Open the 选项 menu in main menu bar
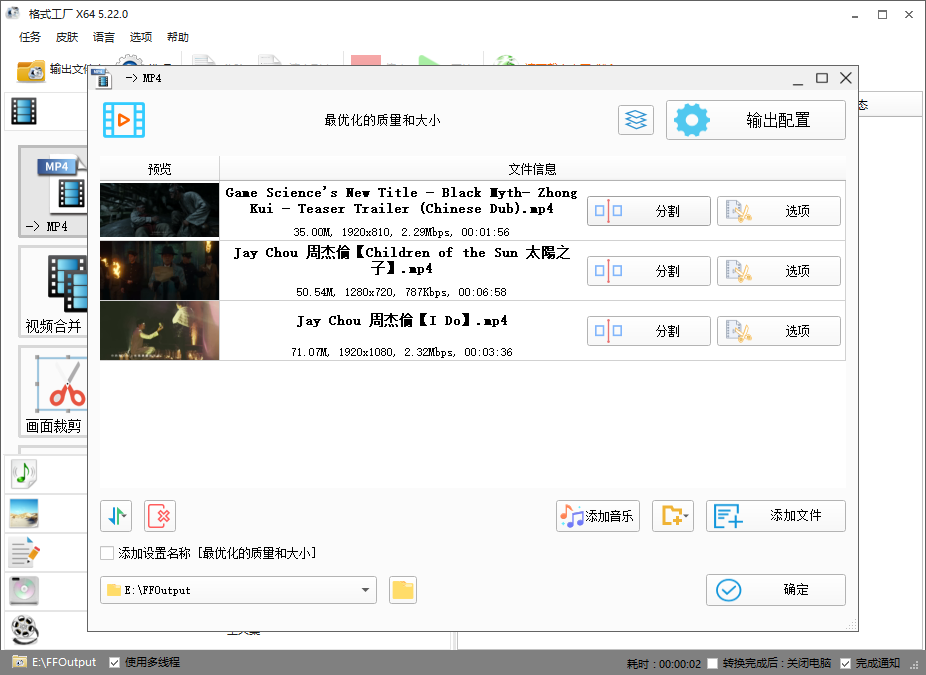This screenshot has width=926, height=675. pyautogui.click(x=141, y=37)
